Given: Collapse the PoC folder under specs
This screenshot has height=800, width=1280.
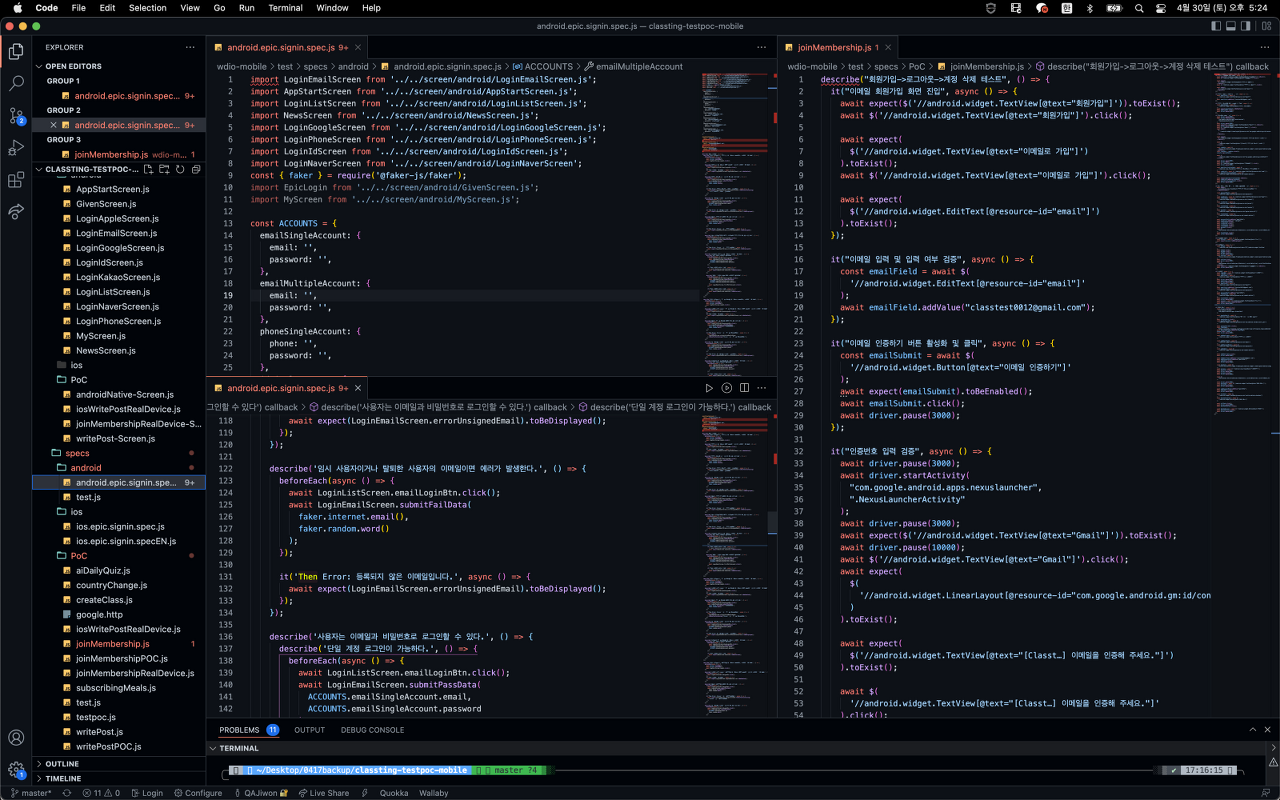Looking at the screenshot, I should pyautogui.click(x=119, y=556).
